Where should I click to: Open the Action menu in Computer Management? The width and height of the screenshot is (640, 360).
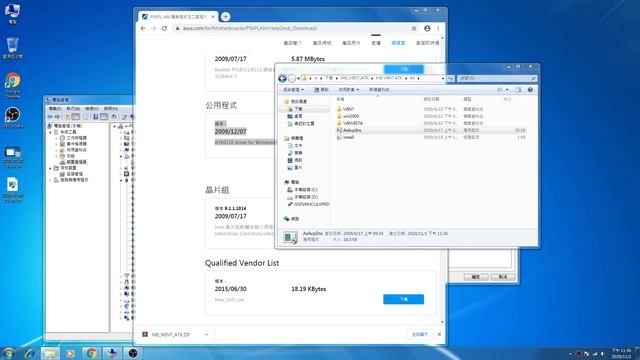click(73, 109)
